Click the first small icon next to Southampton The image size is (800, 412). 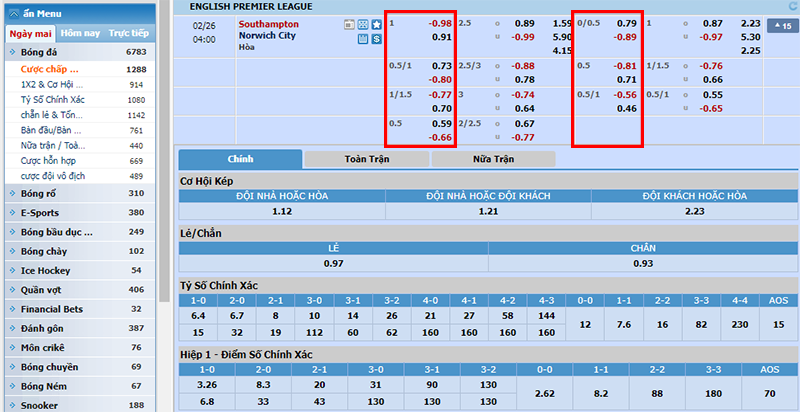pos(349,23)
